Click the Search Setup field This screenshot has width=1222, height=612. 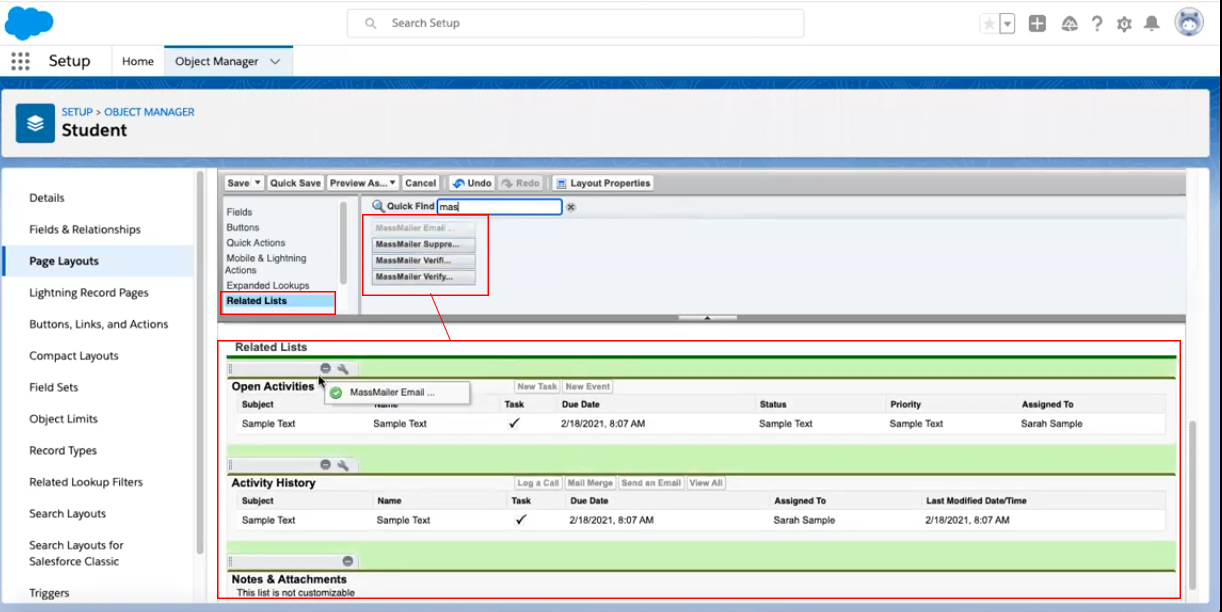pyautogui.click(x=576, y=23)
